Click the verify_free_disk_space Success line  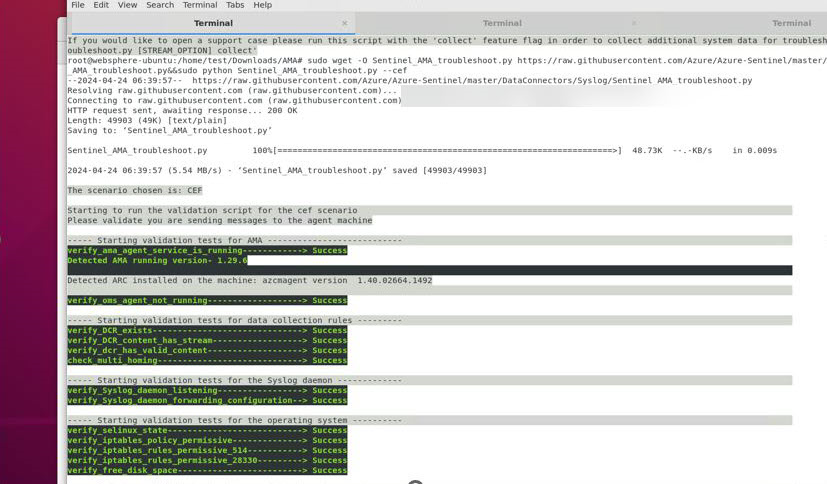click(207, 470)
